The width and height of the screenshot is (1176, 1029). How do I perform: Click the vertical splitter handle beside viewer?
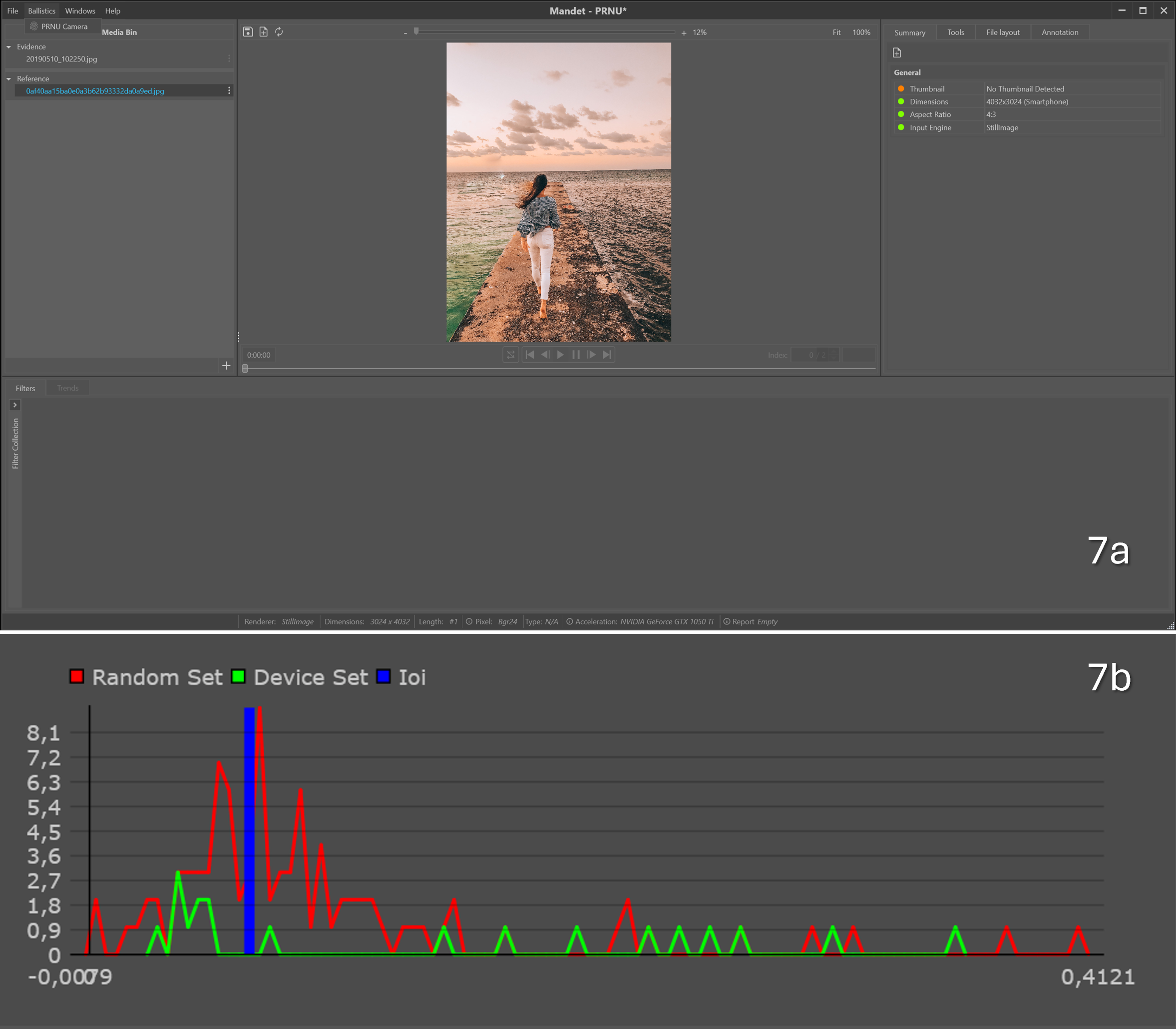click(x=238, y=337)
